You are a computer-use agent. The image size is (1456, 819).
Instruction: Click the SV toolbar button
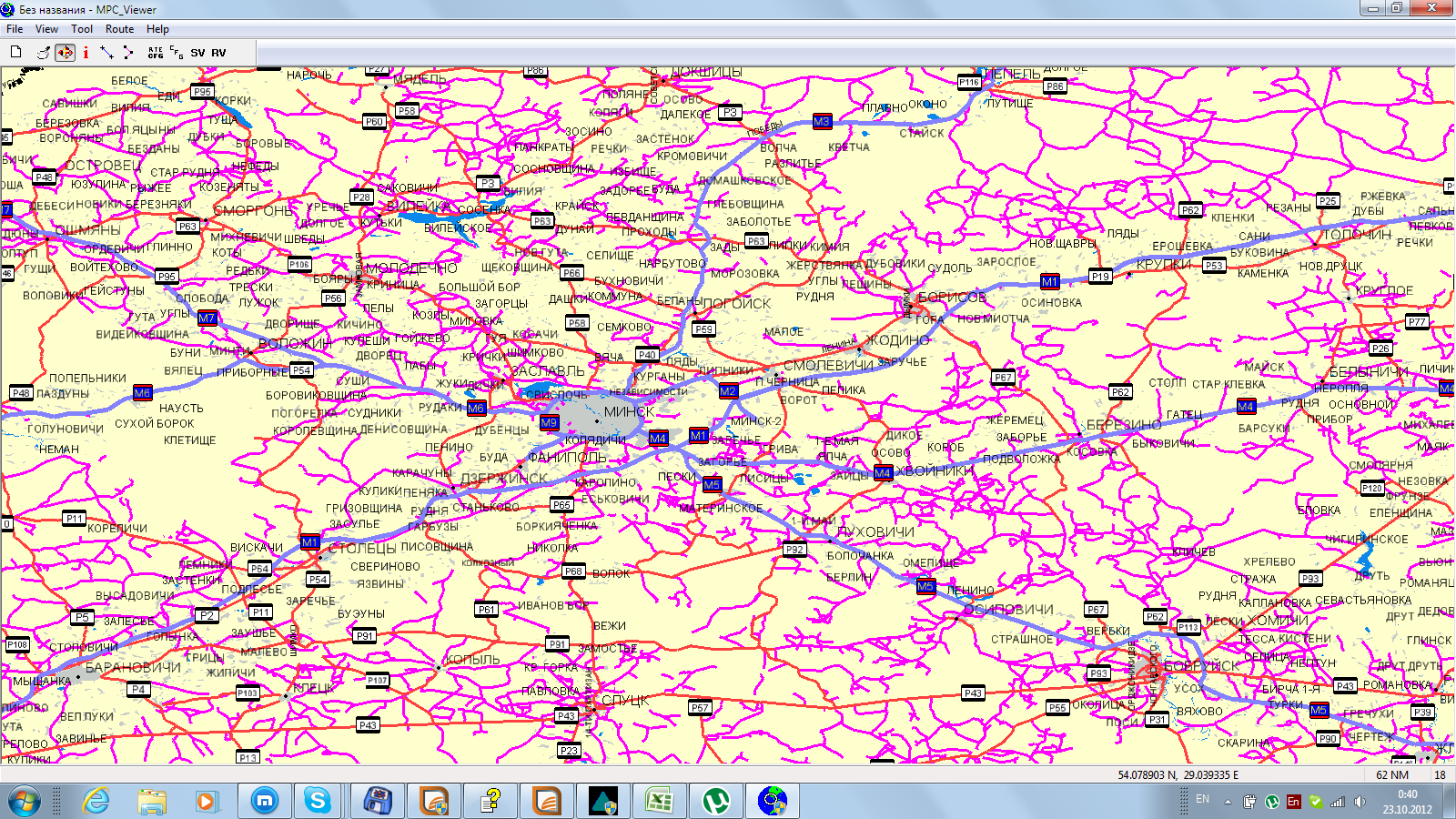197,53
